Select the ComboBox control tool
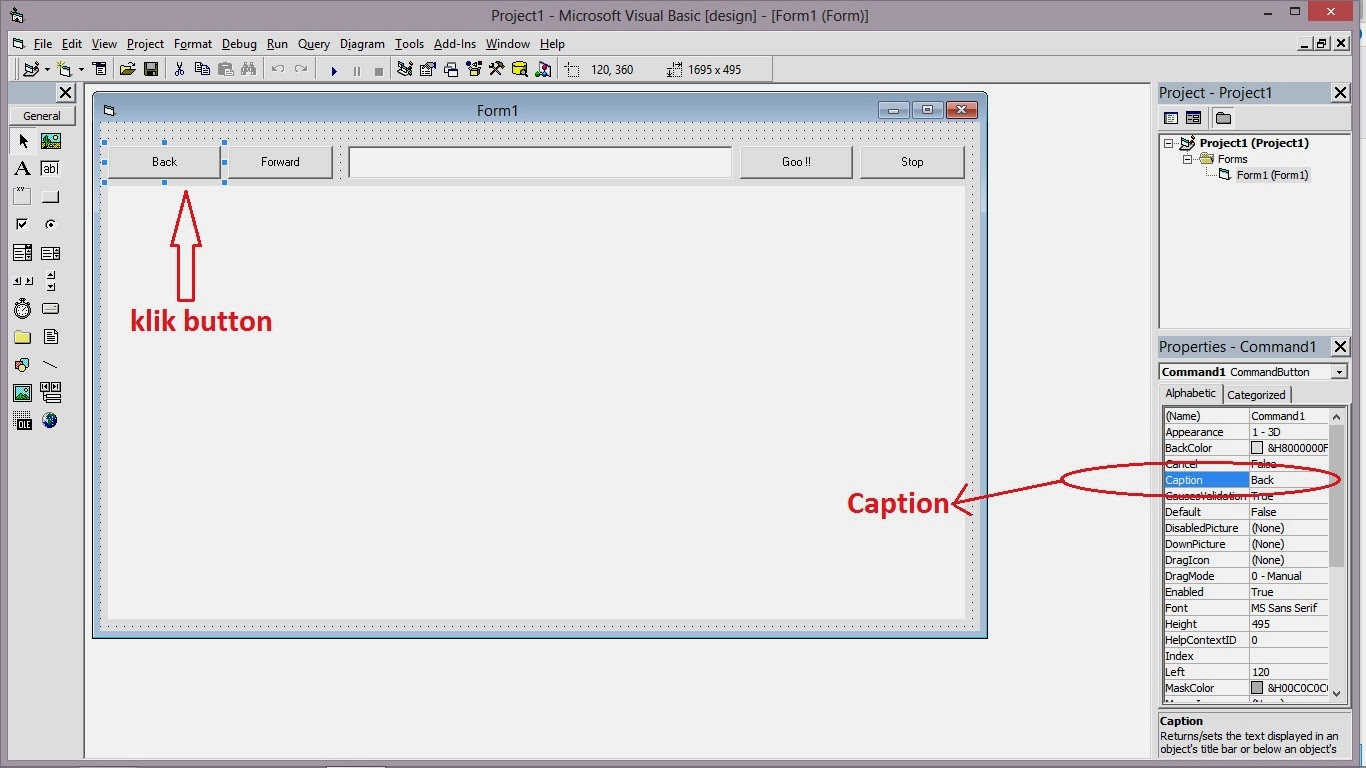The width and height of the screenshot is (1366, 768). (x=23, y=253)
